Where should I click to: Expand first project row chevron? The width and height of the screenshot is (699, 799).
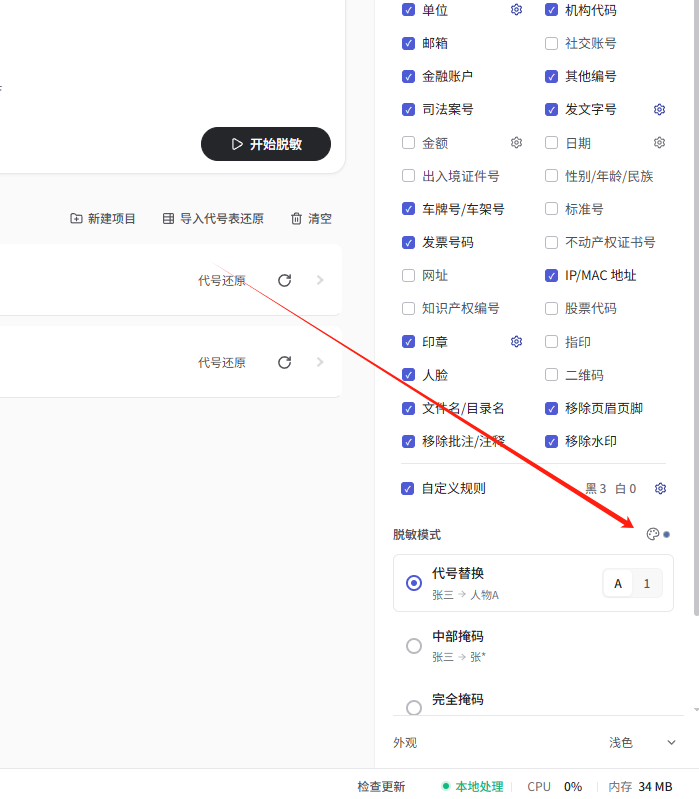[x=320, y=280]
